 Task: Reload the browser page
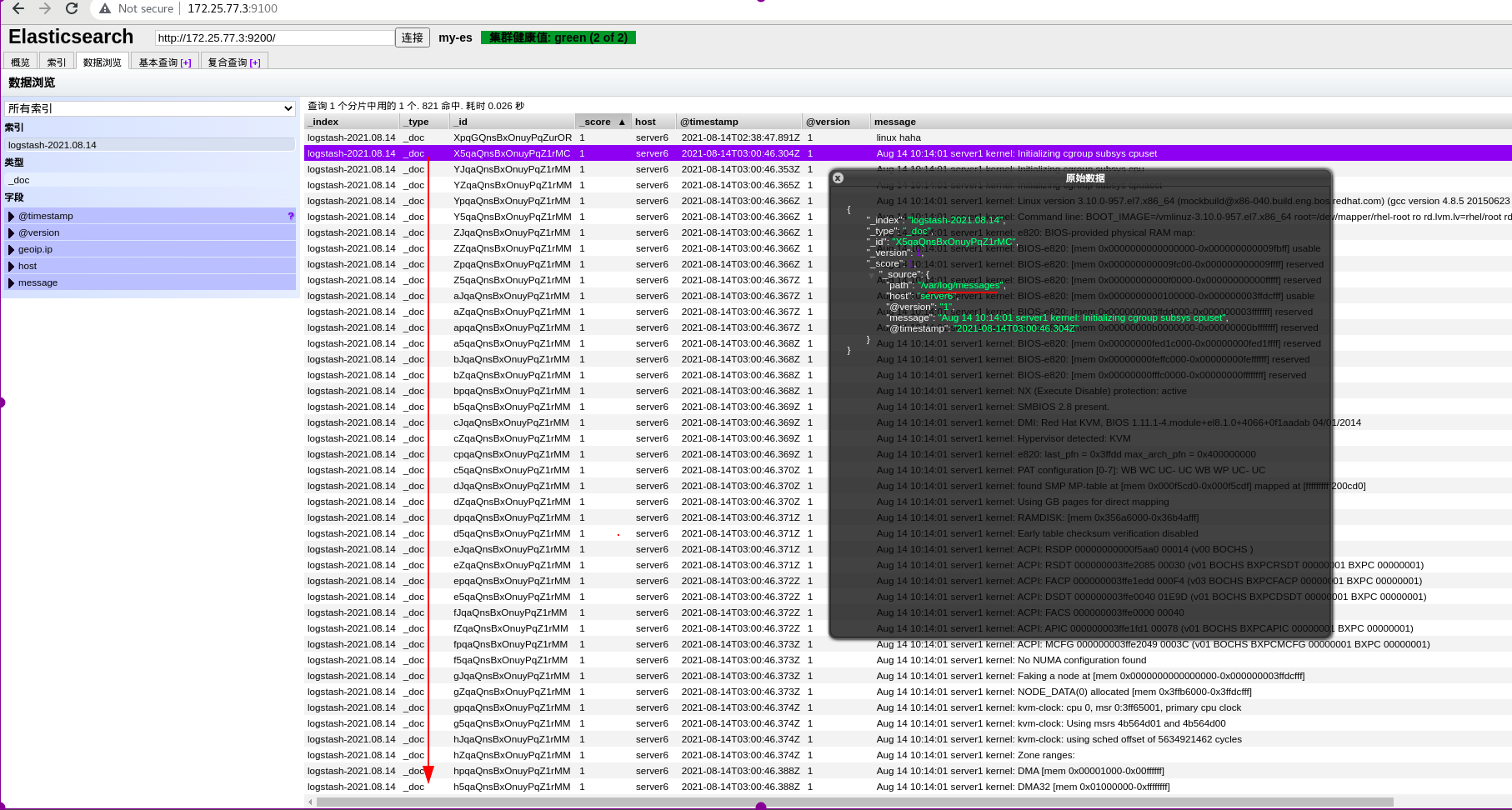click(x=72, y=8)
